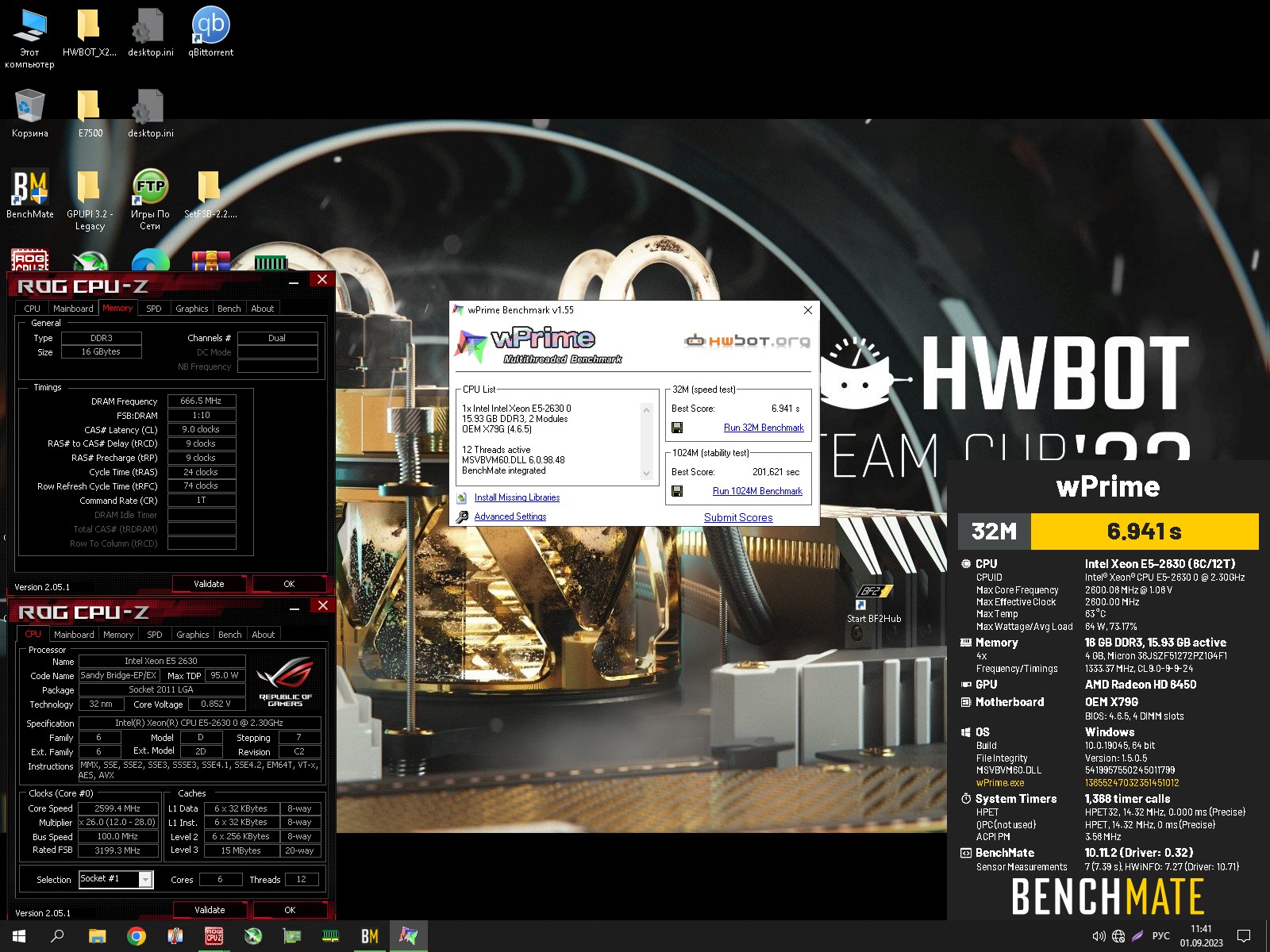Click the DRAM Frequency value field
This screenshot has width=1270, height=952.
click(x=202, y=401)
